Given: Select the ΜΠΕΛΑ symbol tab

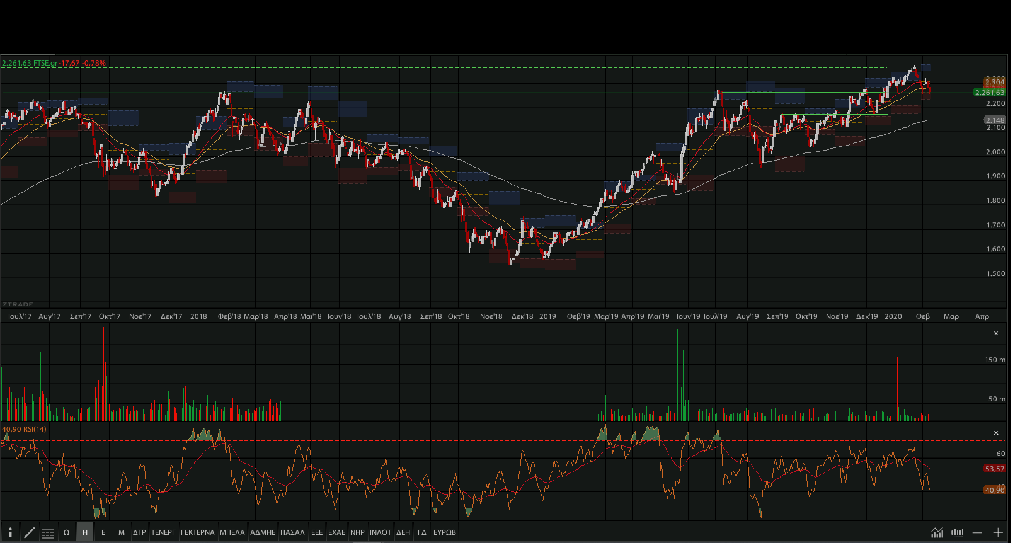Looking at the screenshot, I should [x=232, y=533].
